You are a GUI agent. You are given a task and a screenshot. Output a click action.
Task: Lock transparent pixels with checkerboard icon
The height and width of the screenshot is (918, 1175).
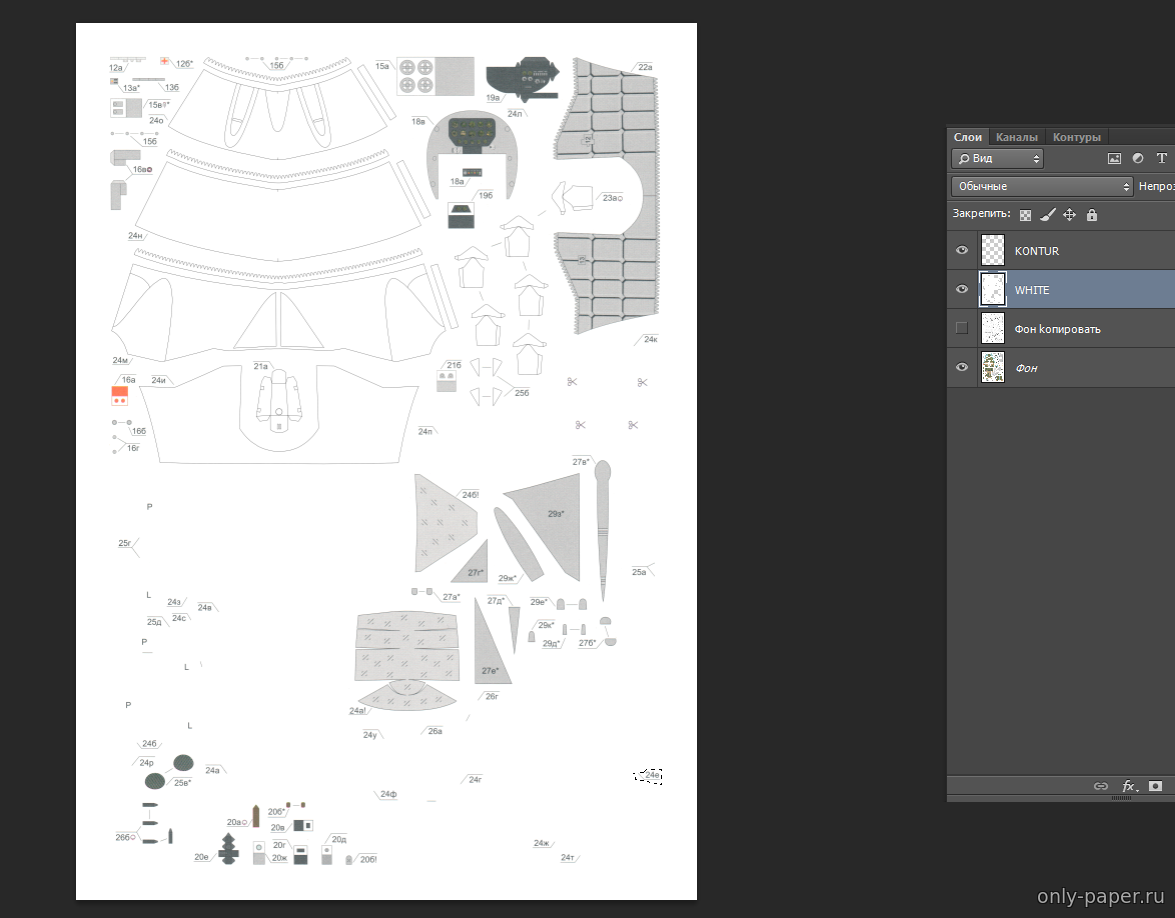tap(1025, 215)
